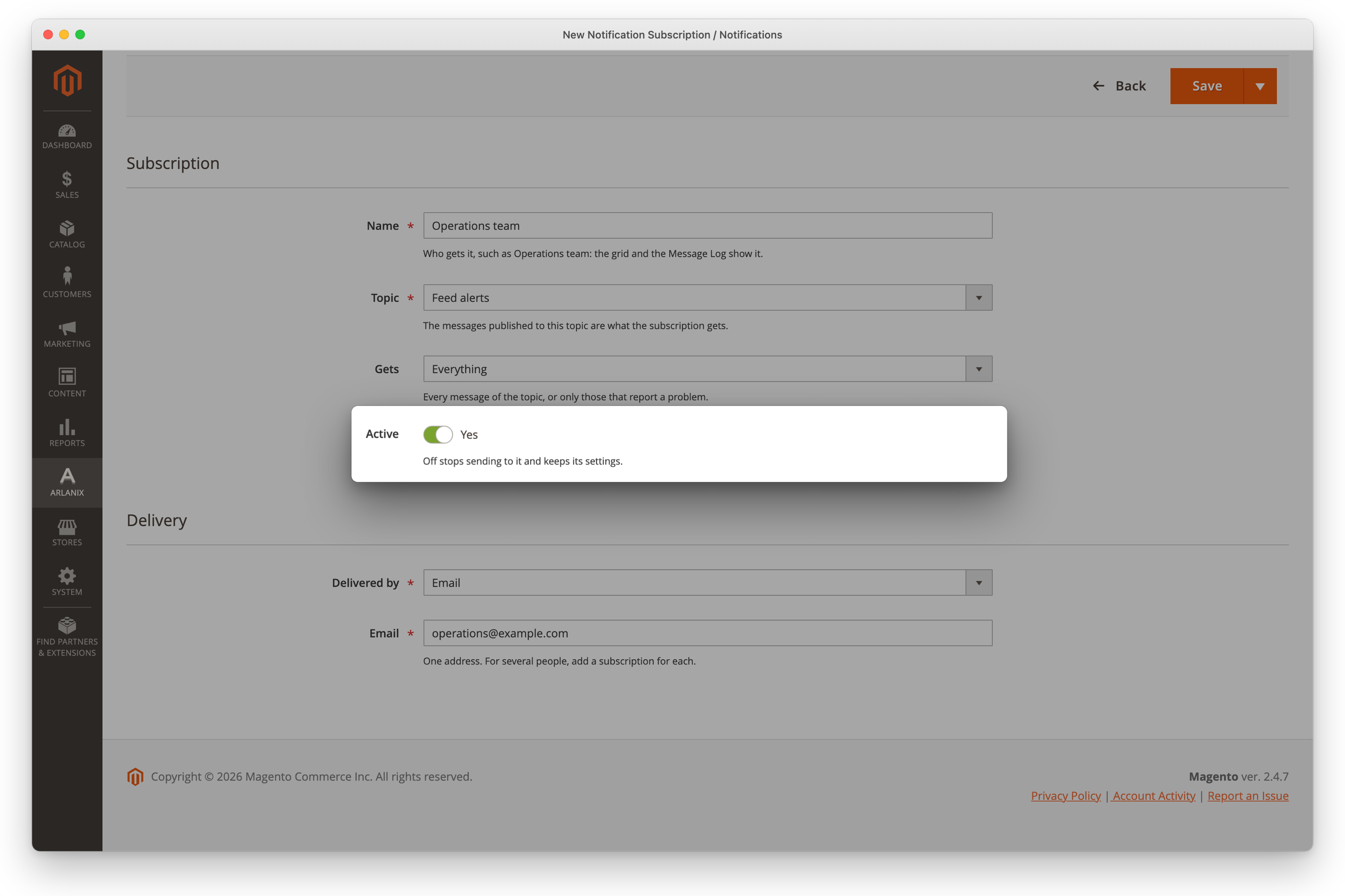
Task: Open the System gear icon
Action: tap(67, 576)
